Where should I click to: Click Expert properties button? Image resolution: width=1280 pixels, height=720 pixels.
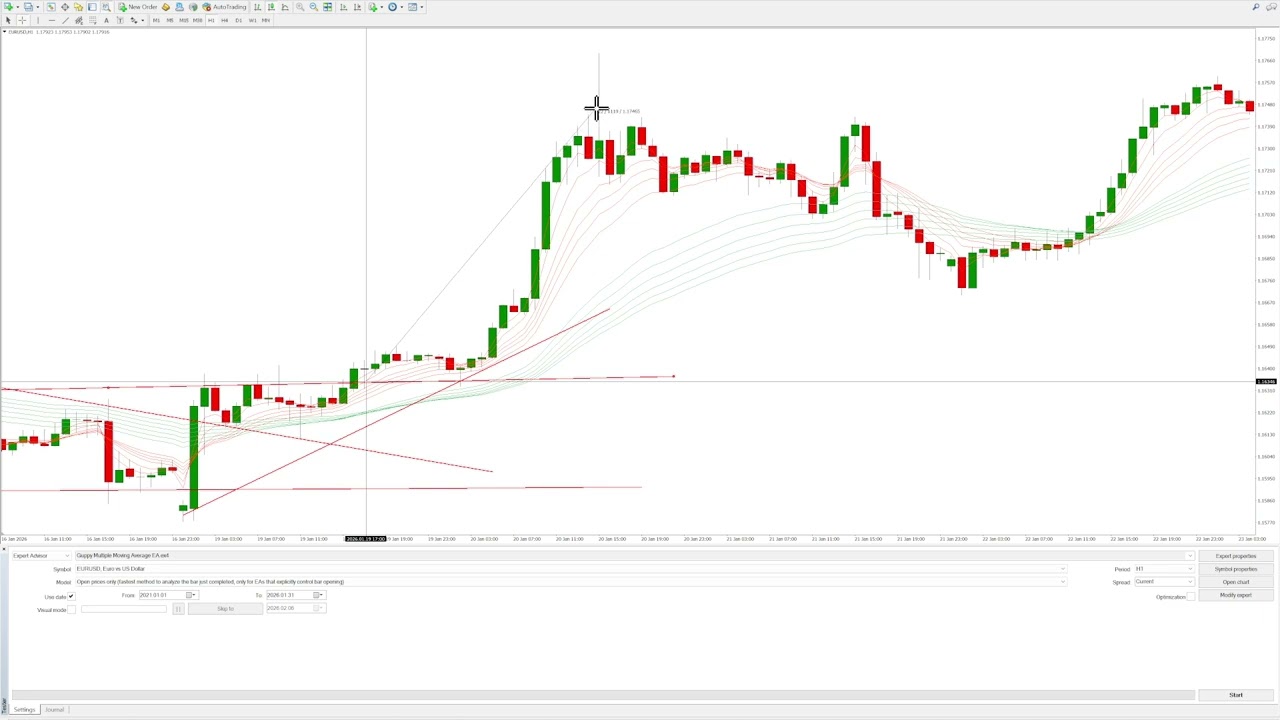click(1236, 556)
